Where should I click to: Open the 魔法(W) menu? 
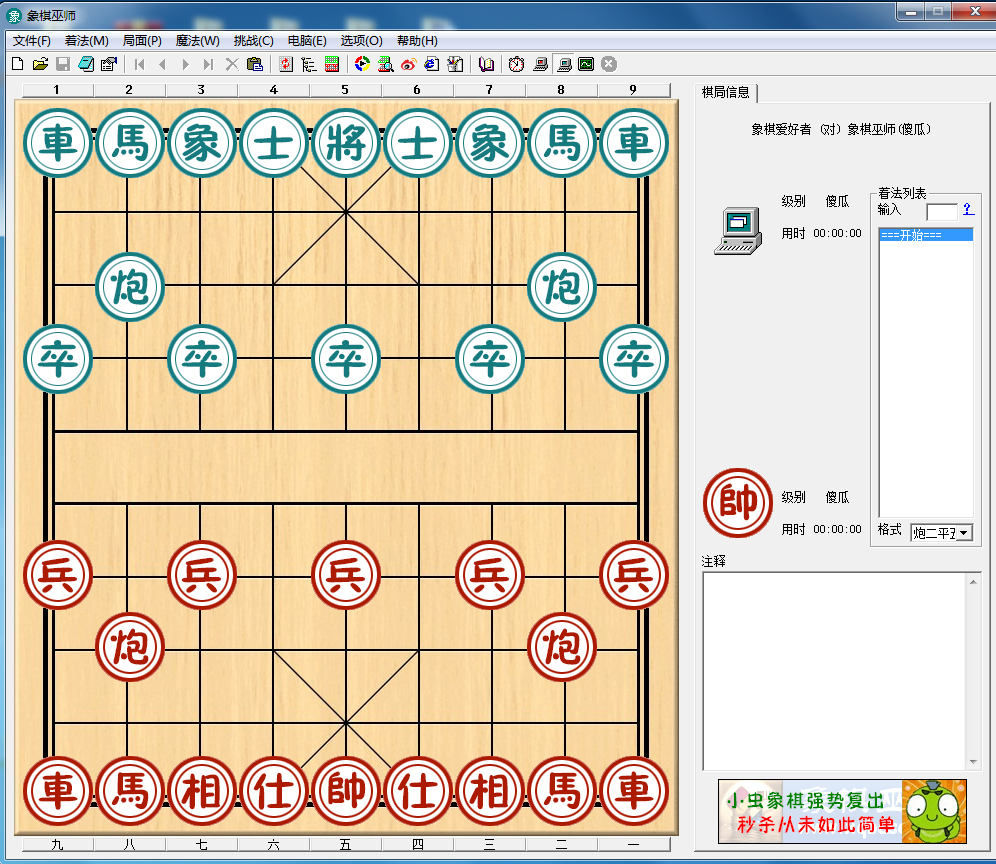click(x=198, y=41)
